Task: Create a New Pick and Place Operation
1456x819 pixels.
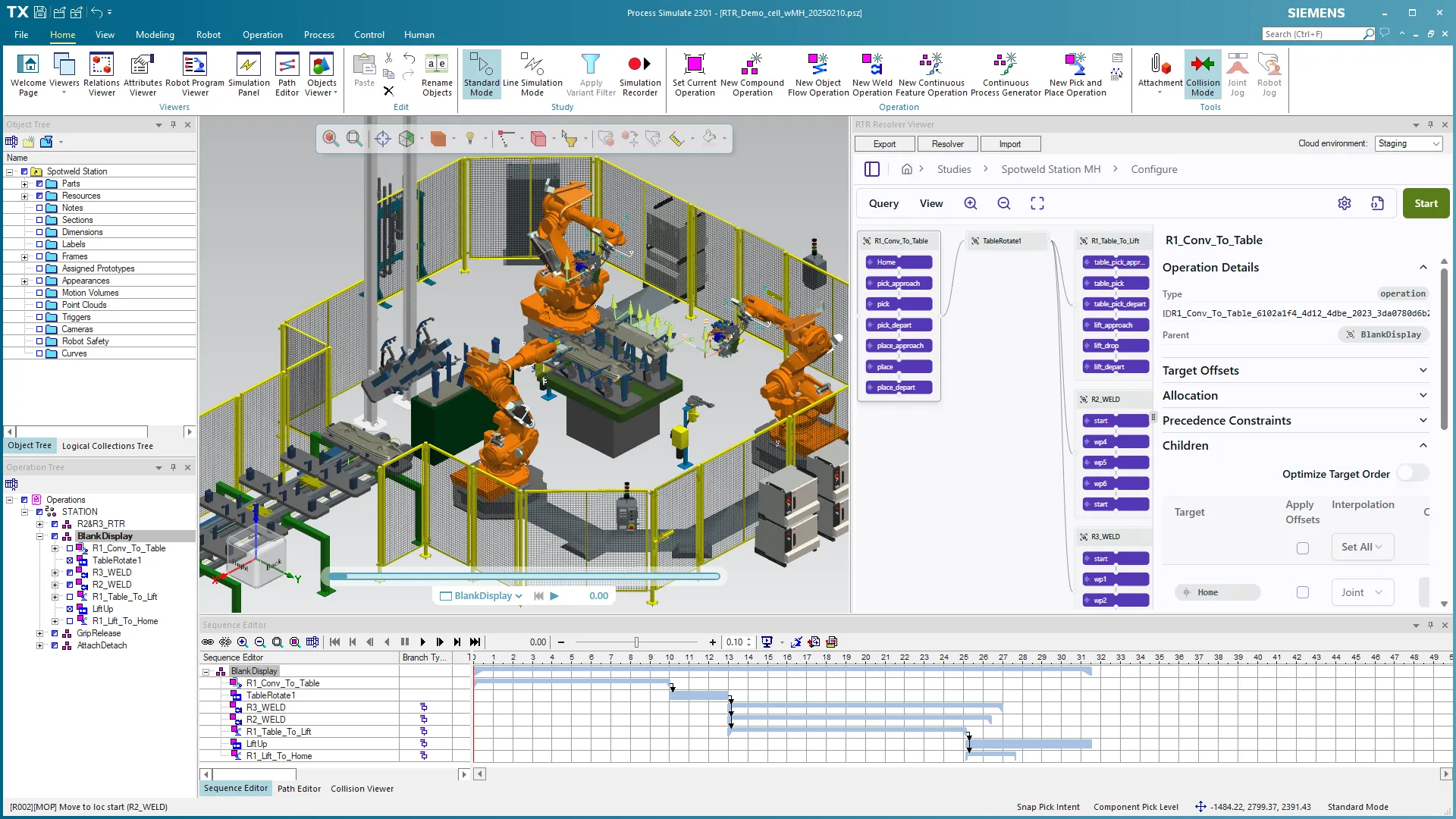Action: click(x=1075, y=74)
